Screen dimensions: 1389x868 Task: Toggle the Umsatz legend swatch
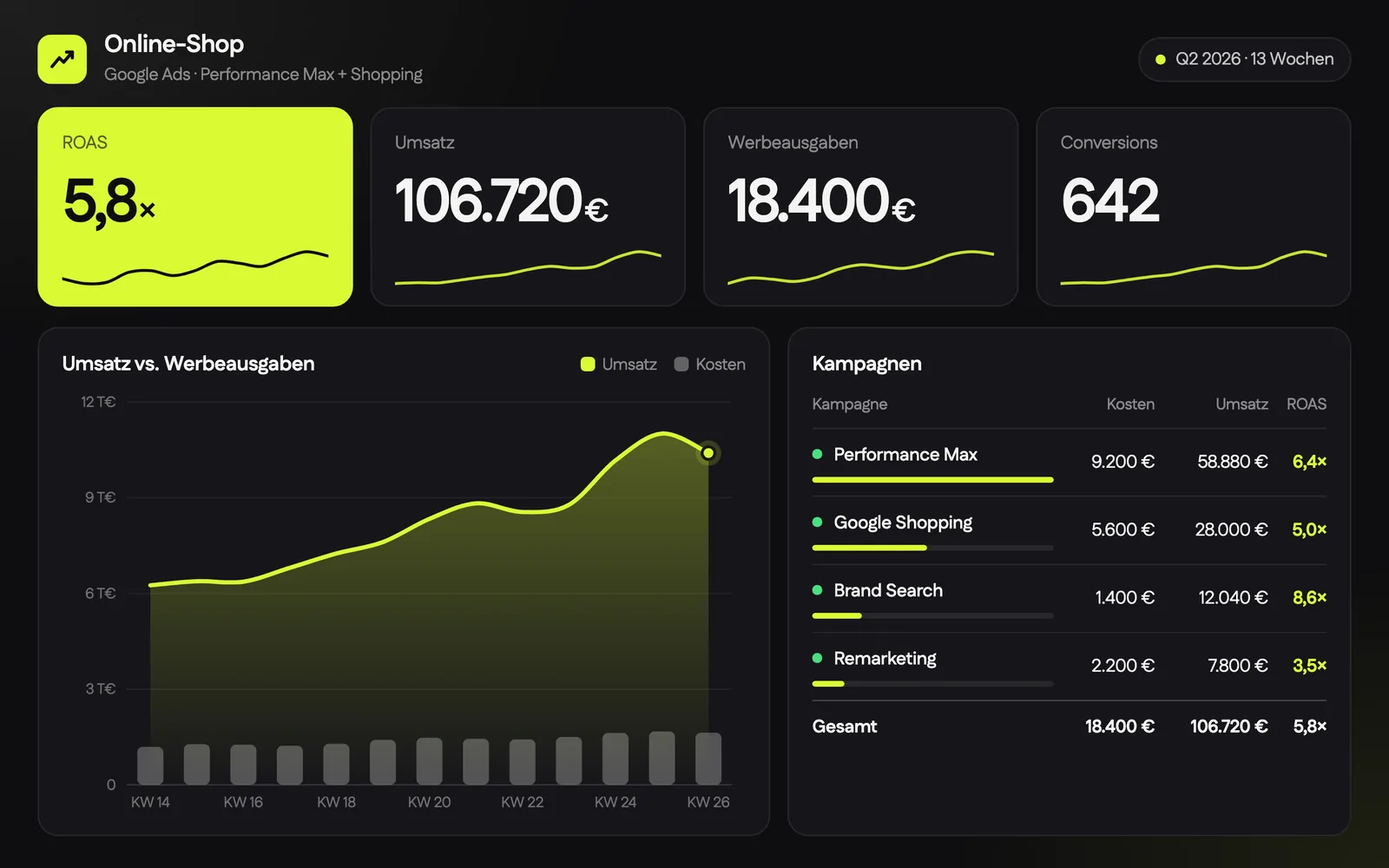click(588, 365)
